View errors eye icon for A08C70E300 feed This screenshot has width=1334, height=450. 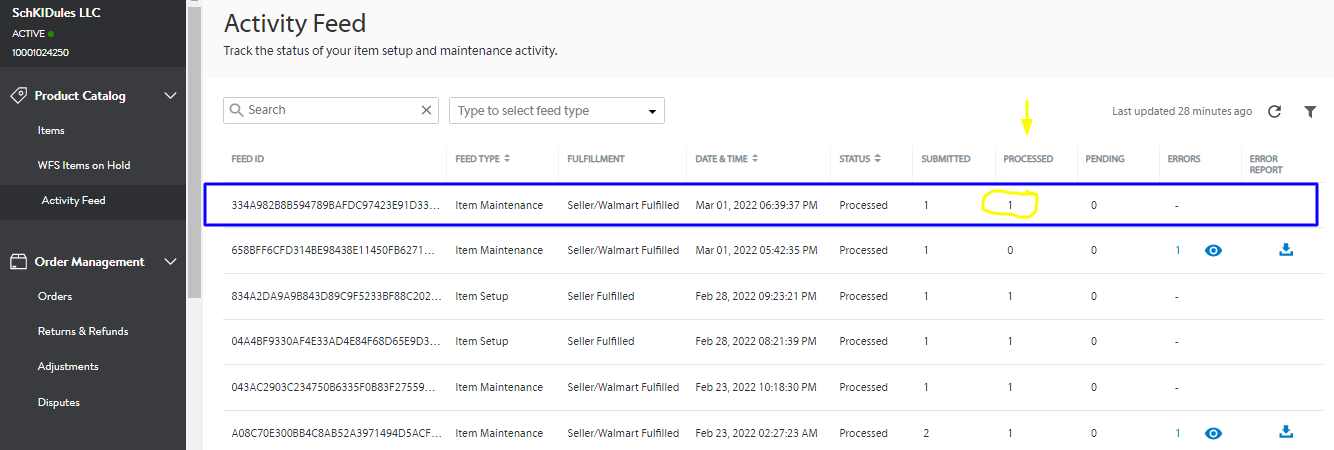point(1213,433)
